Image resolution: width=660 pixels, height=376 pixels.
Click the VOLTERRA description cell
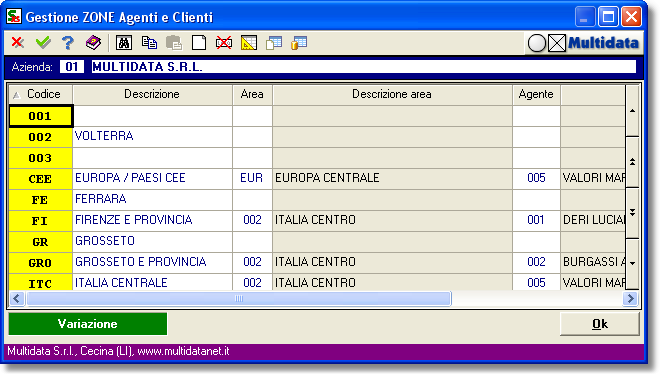tap(152, 137)
